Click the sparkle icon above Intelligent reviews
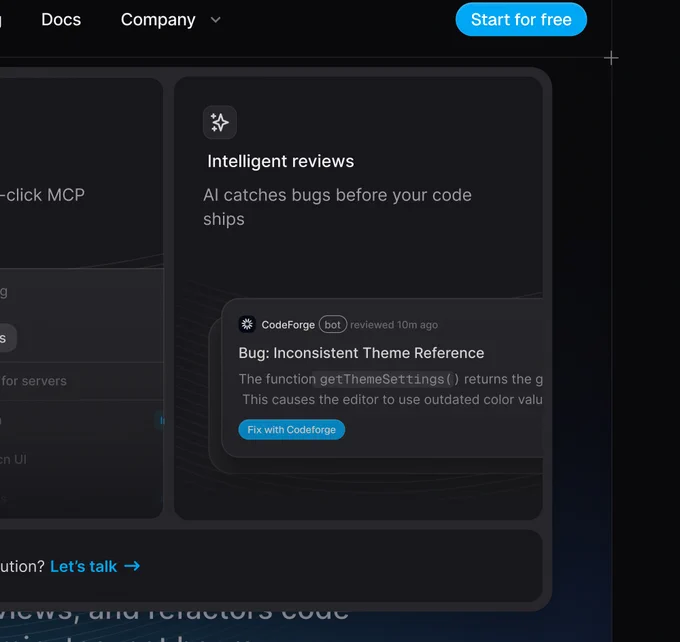680x642 pixels. (220, 122)
